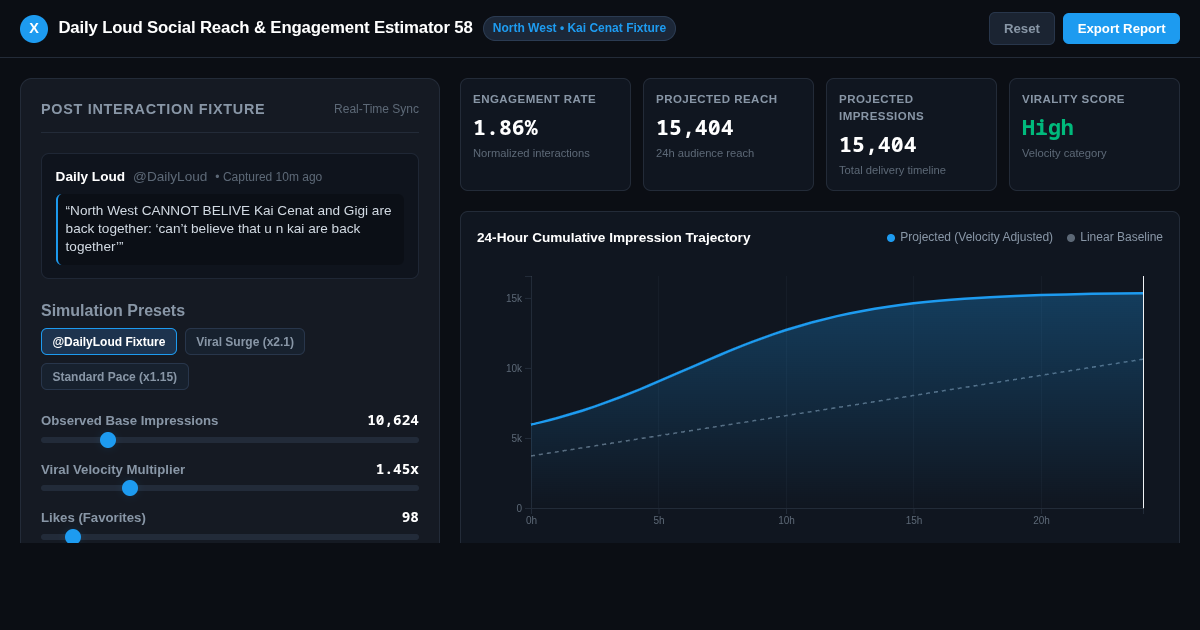Click the Viral Velocity Multiplier label
This screenshot has width=1200, height=630.
point(113,469)
